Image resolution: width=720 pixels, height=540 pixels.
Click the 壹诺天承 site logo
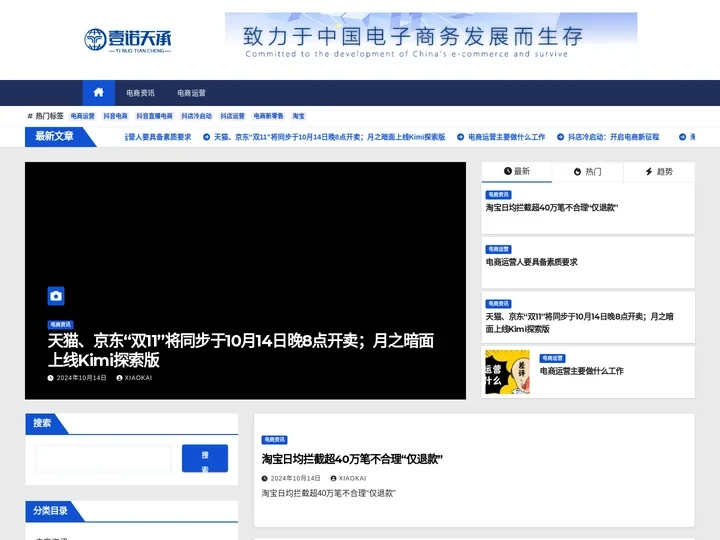(128, 40)
